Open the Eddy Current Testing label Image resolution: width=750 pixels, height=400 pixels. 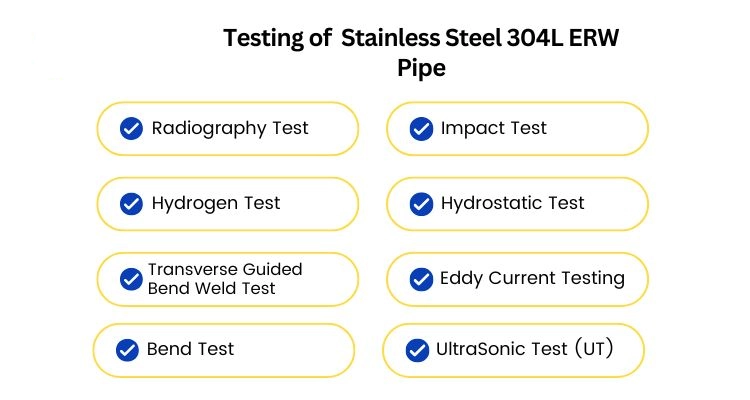point(532,278)
